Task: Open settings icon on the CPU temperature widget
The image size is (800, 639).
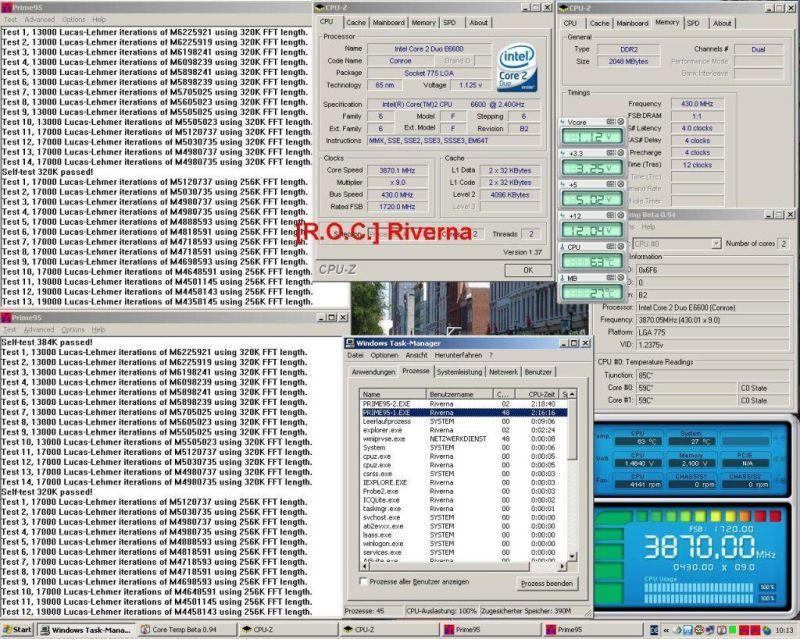Action: click(x=611, y=247)
